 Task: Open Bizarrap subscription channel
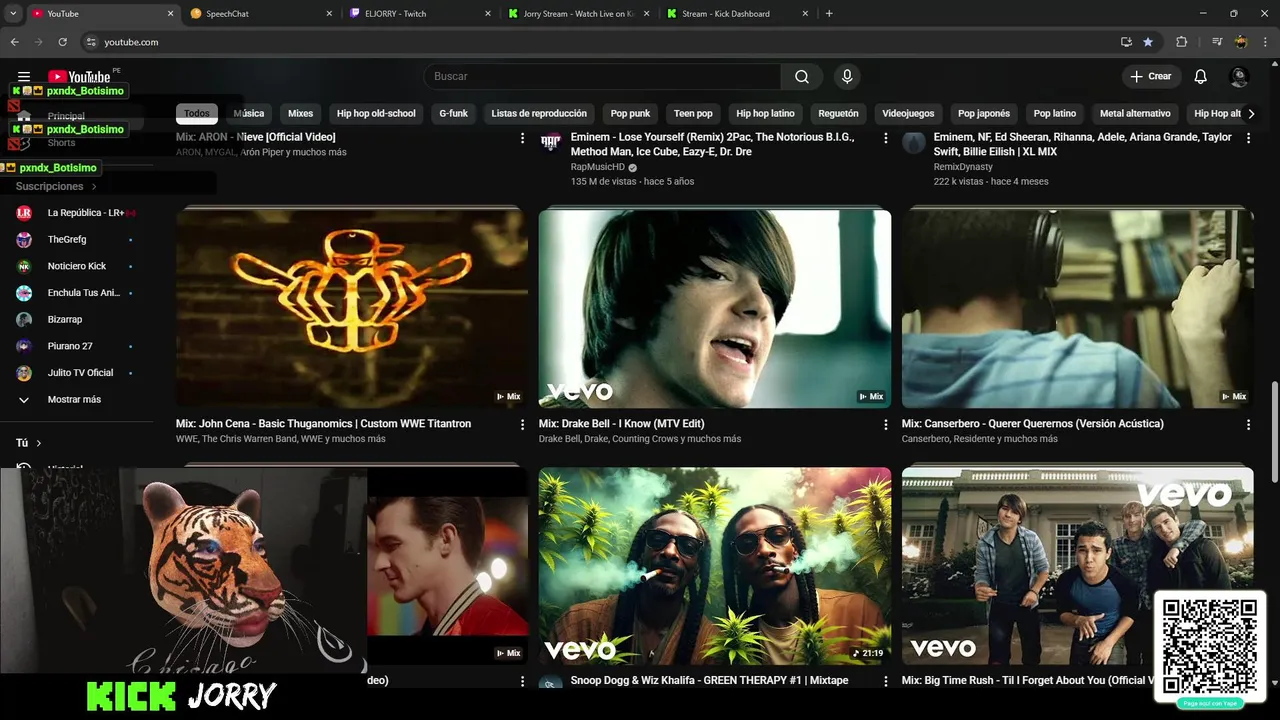tap(76, 320)
